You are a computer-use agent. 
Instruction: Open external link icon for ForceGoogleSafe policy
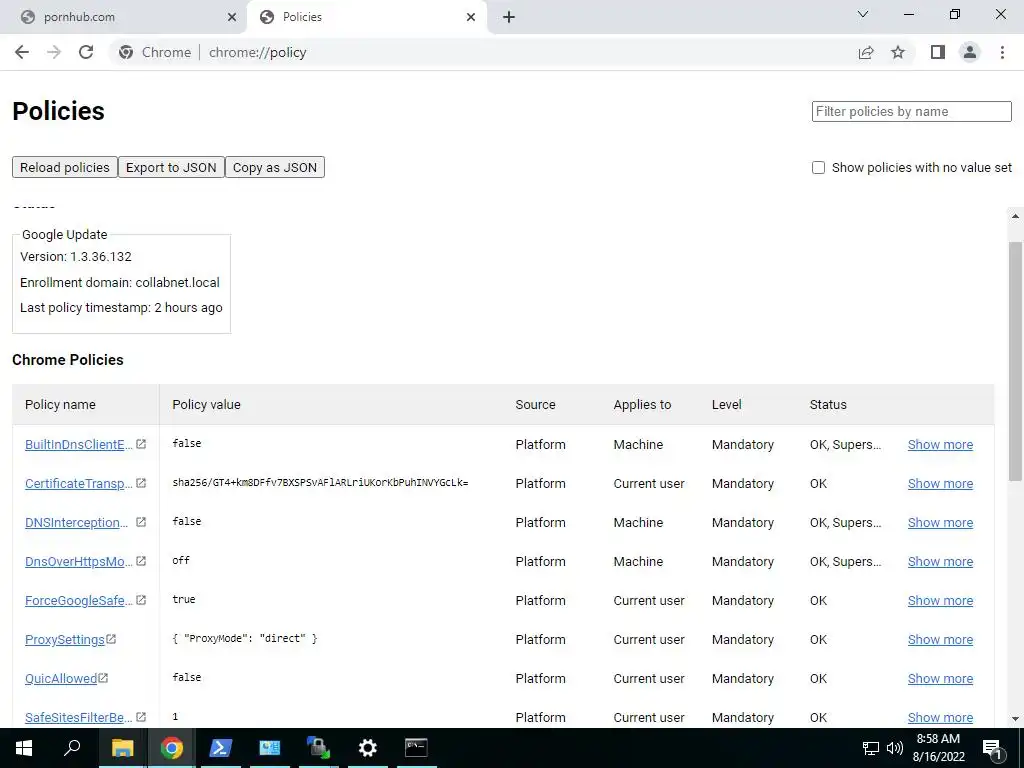coord(140,600)
